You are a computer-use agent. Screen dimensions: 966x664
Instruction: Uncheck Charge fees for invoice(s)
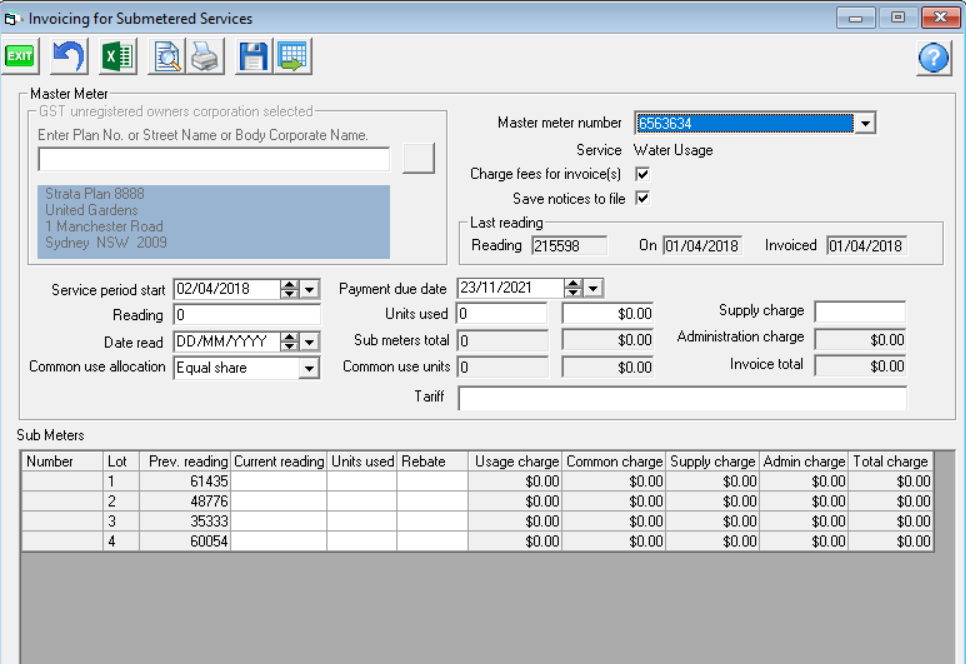pyautogui.click(x=643, y=174)
